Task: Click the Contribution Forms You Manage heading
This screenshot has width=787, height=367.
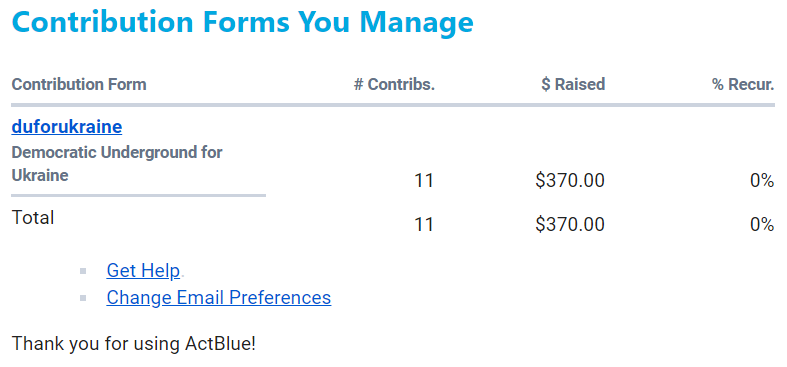Action: click(x=242, y=22)
